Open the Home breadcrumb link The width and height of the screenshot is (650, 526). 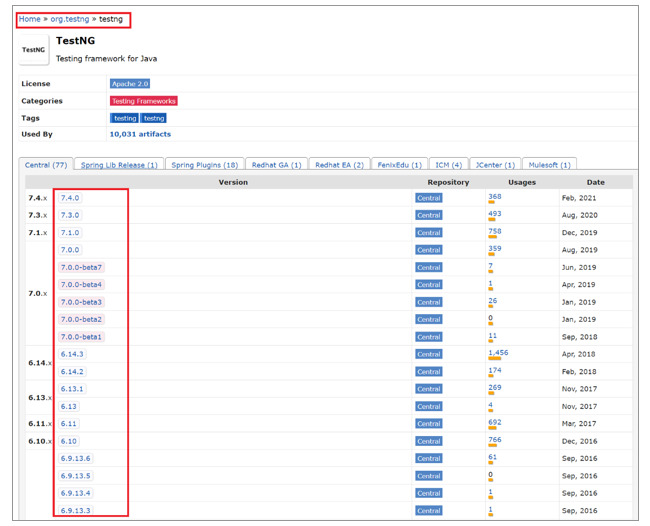(x=30, y=19)
